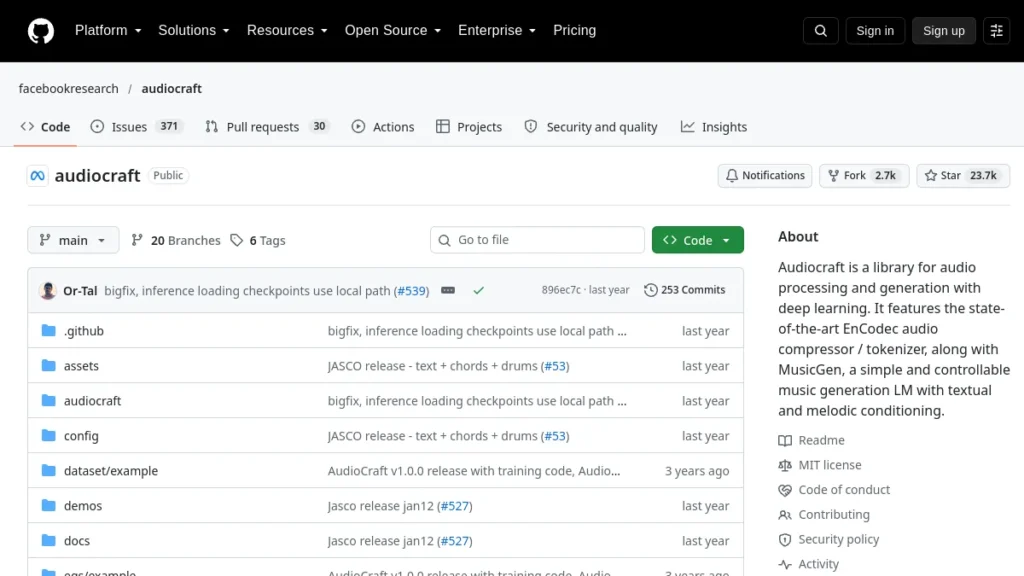This screenshot has height=576, width=1024.
Task: Expand the commit message ellipsis icon
Action: click(x=448, y=290)
